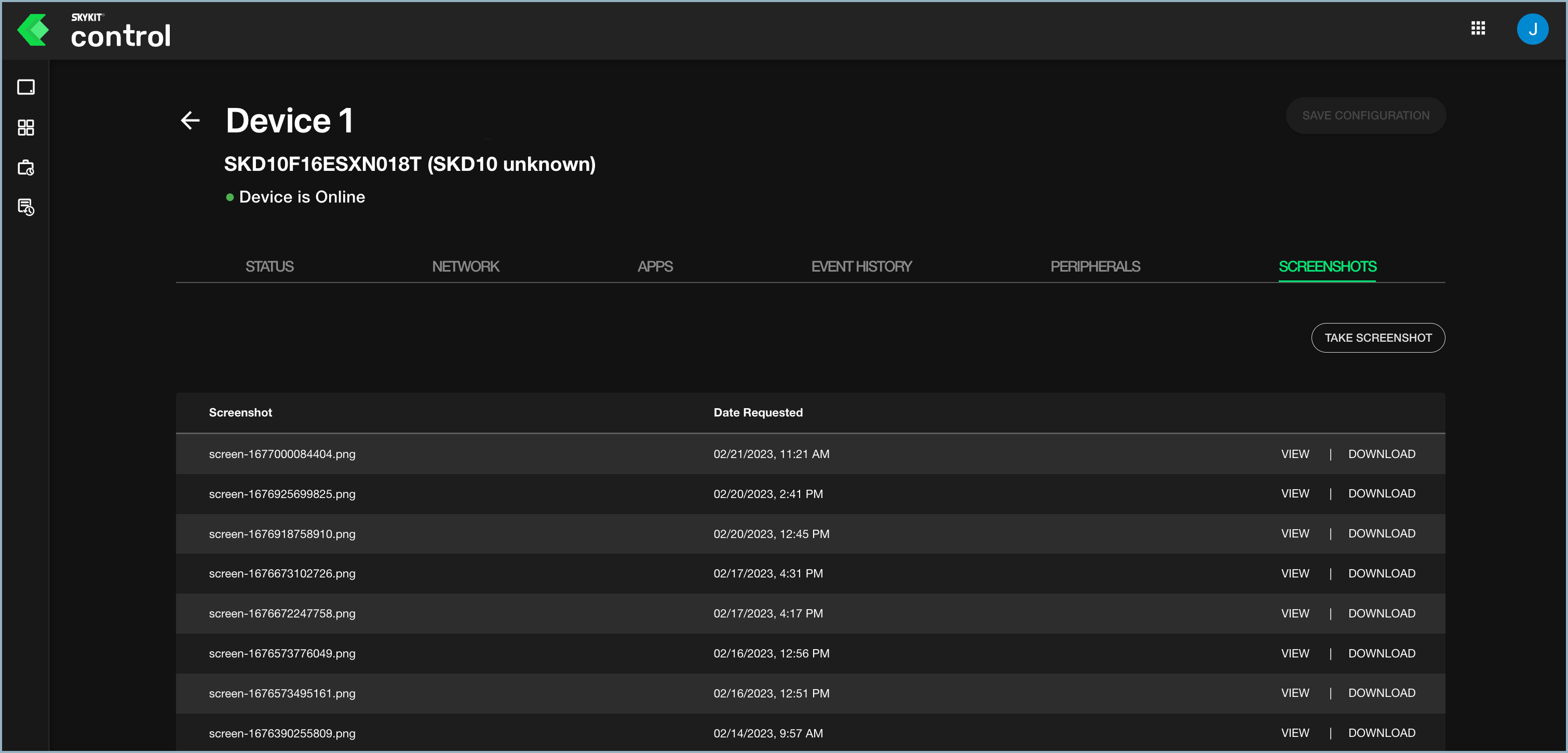The height and width of the screenshot is (753, 1568).
Task: View screen-1676573776049.png
Action: (1295, 653)
